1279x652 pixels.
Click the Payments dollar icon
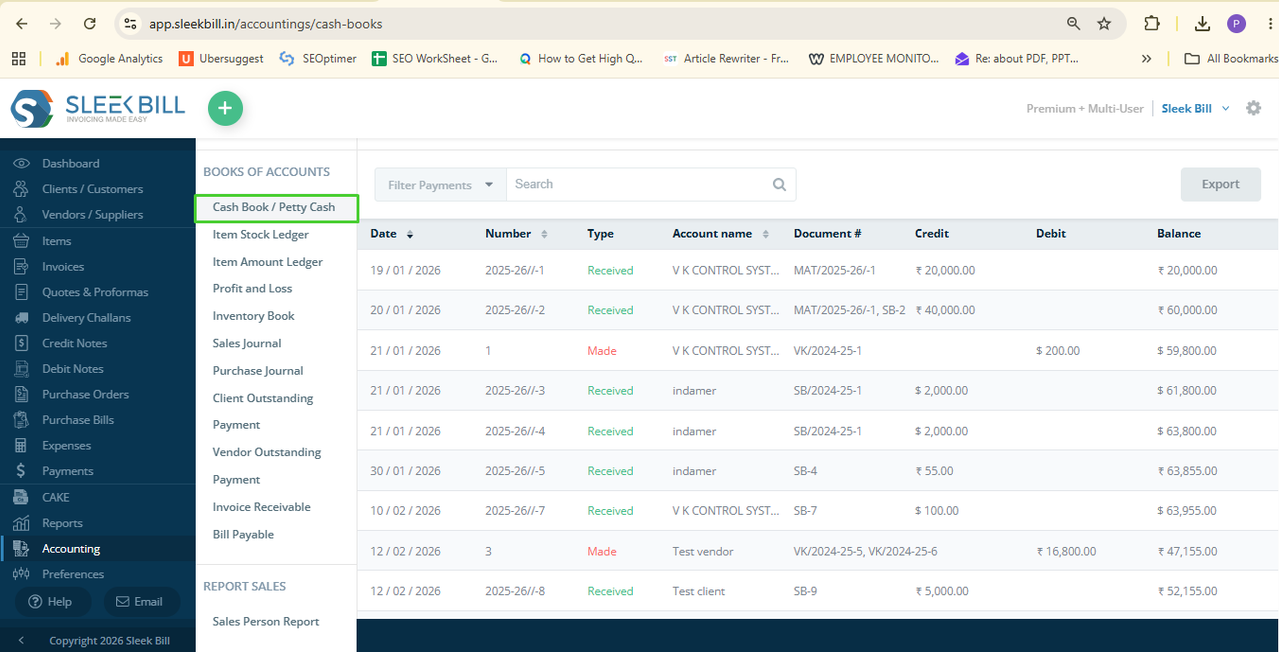coord(21,471)
